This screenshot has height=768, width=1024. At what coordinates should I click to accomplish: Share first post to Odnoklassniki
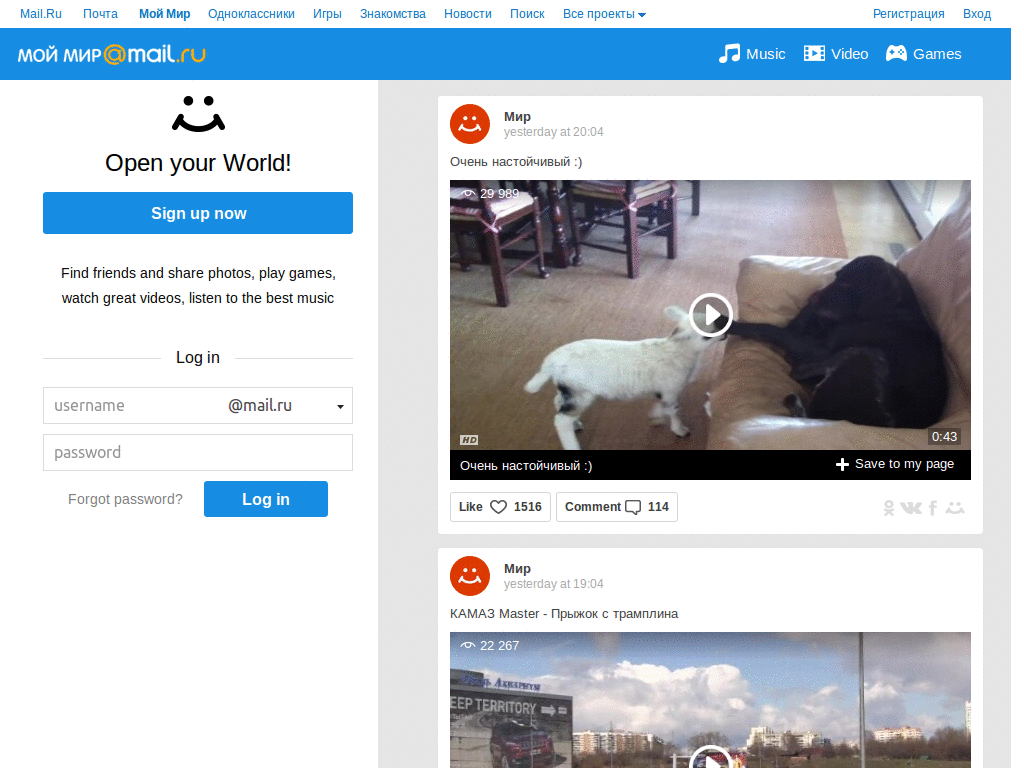[x=889, y=508]
